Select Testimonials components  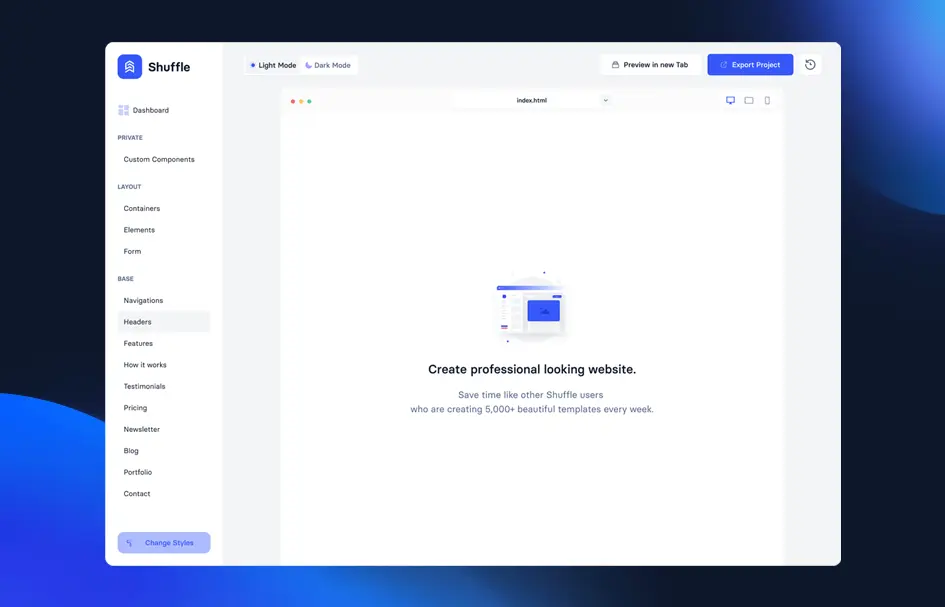(144, 386)
